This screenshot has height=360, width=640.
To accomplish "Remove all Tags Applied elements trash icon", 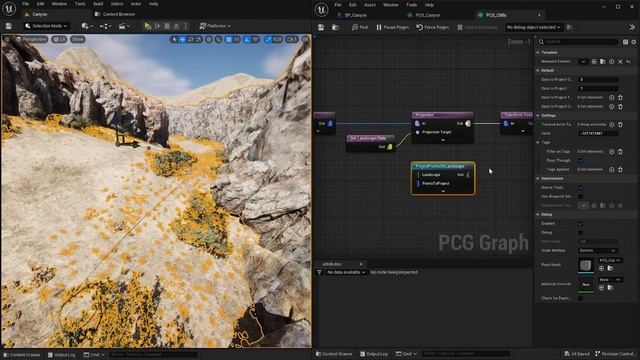I will click(x=620, y=169).
